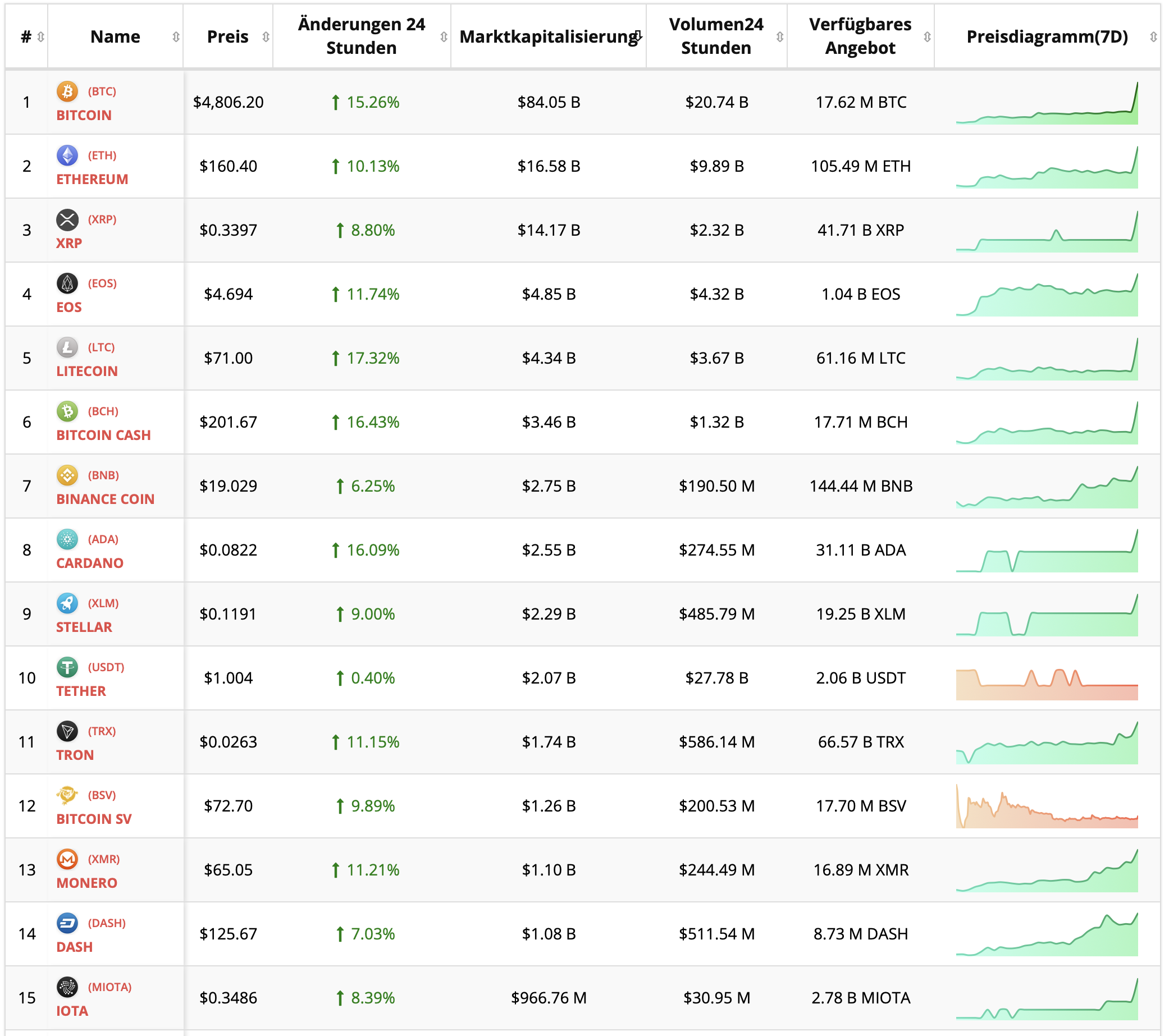
Task: Click the Stellar rocket logo icon
Action: (x=67, y=603)
